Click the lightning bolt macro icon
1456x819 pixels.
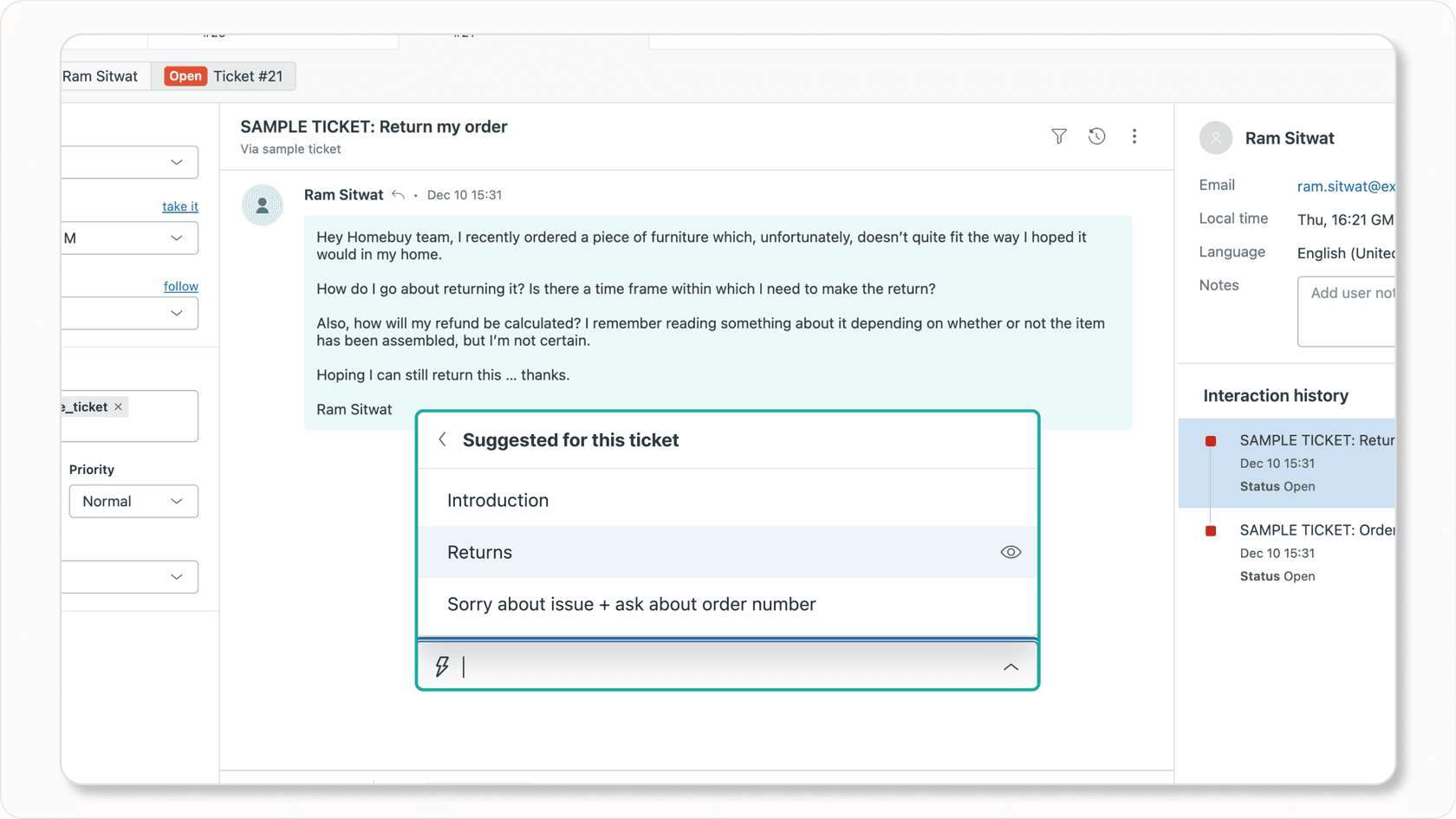point(443,666)
